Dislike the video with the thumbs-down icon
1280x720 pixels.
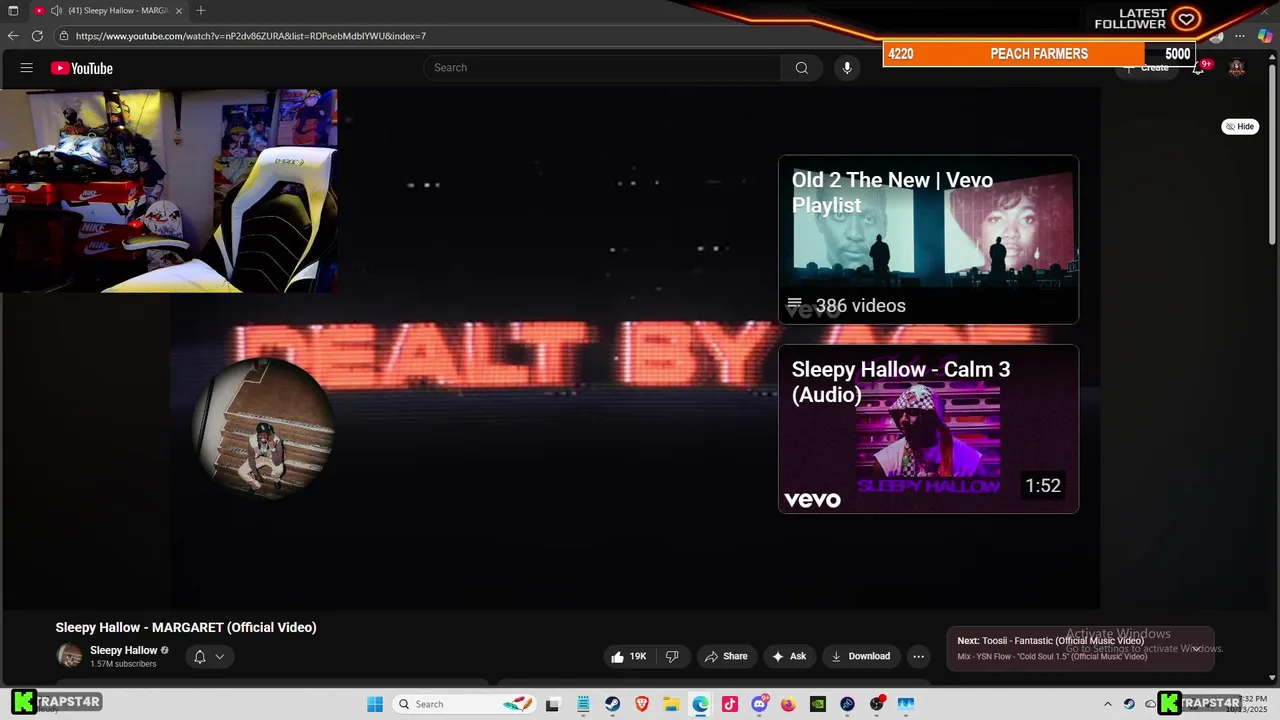pyautogui.click(x=672, y=656)
